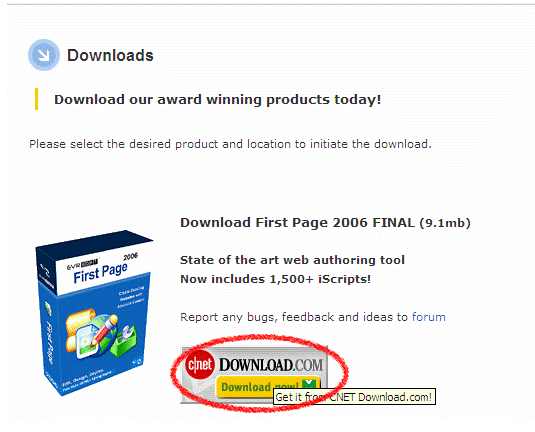Click "Now includes 1,500+ iScripts!" text
535x432 pixels.
[275, 279]
